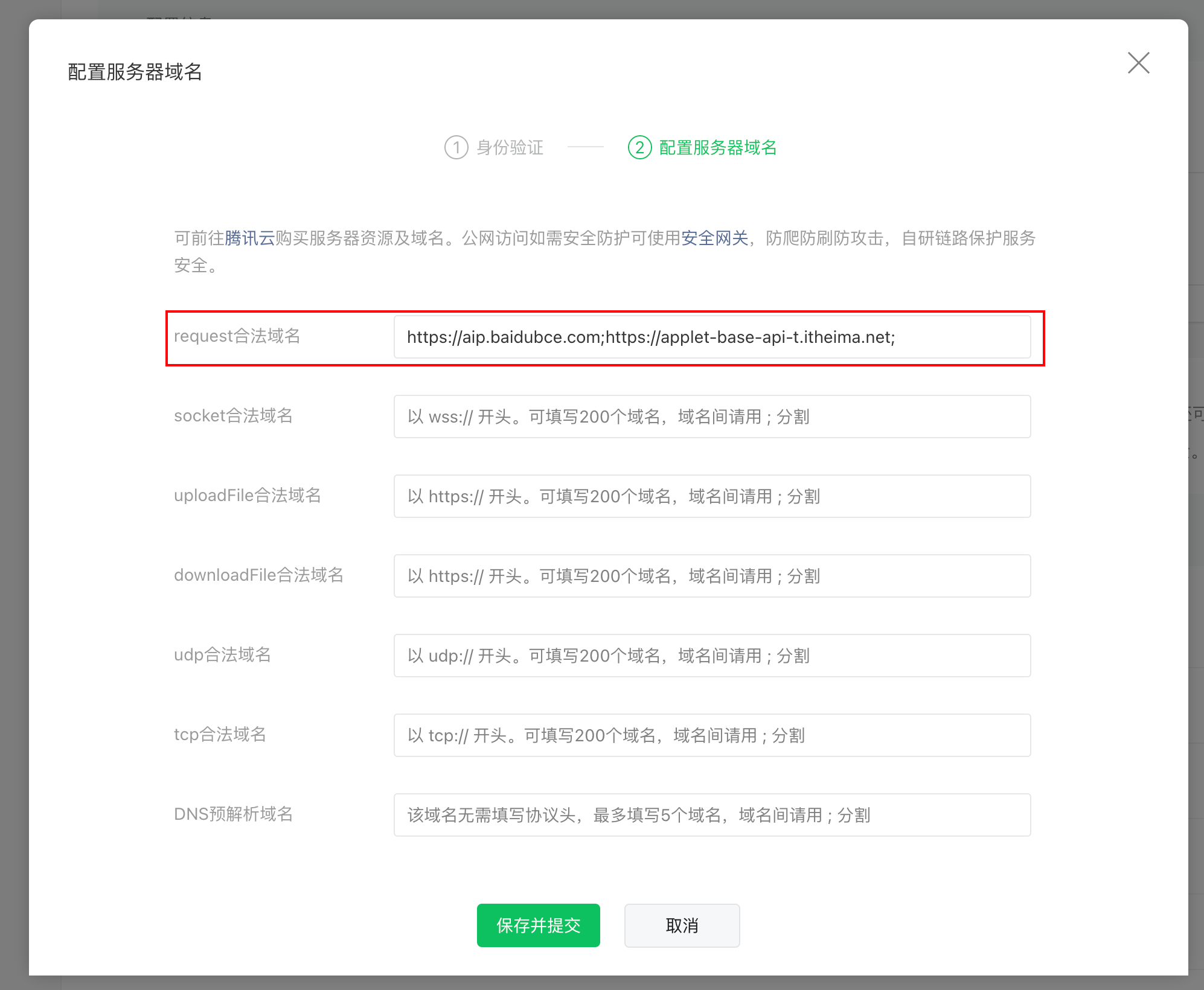This screenshot has height=990, width=1204.
Task: Open the 腾讯云 link
Action: [x=249, y=238]
